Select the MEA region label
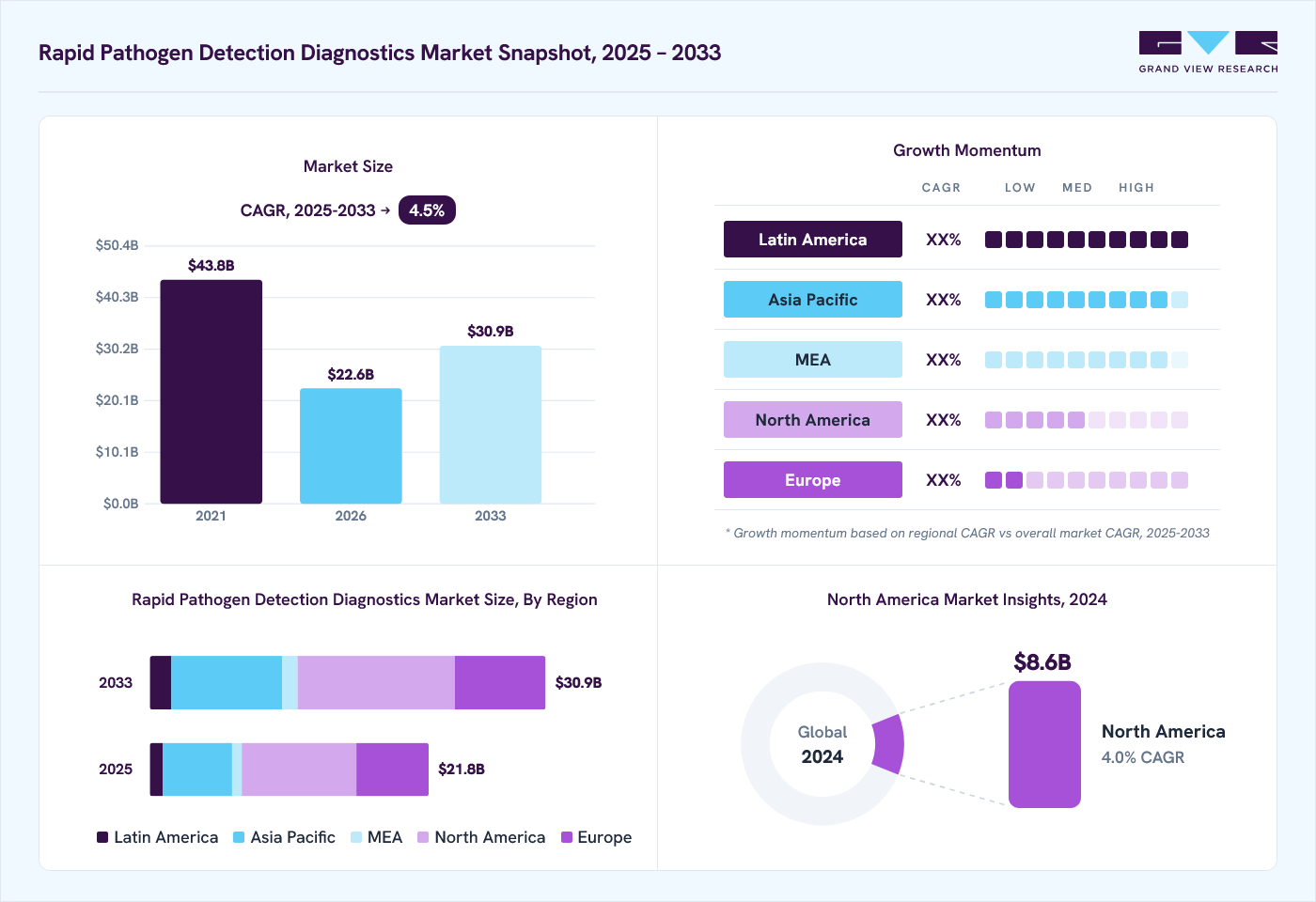1316x902 pixels. click(x=813, y=360)
